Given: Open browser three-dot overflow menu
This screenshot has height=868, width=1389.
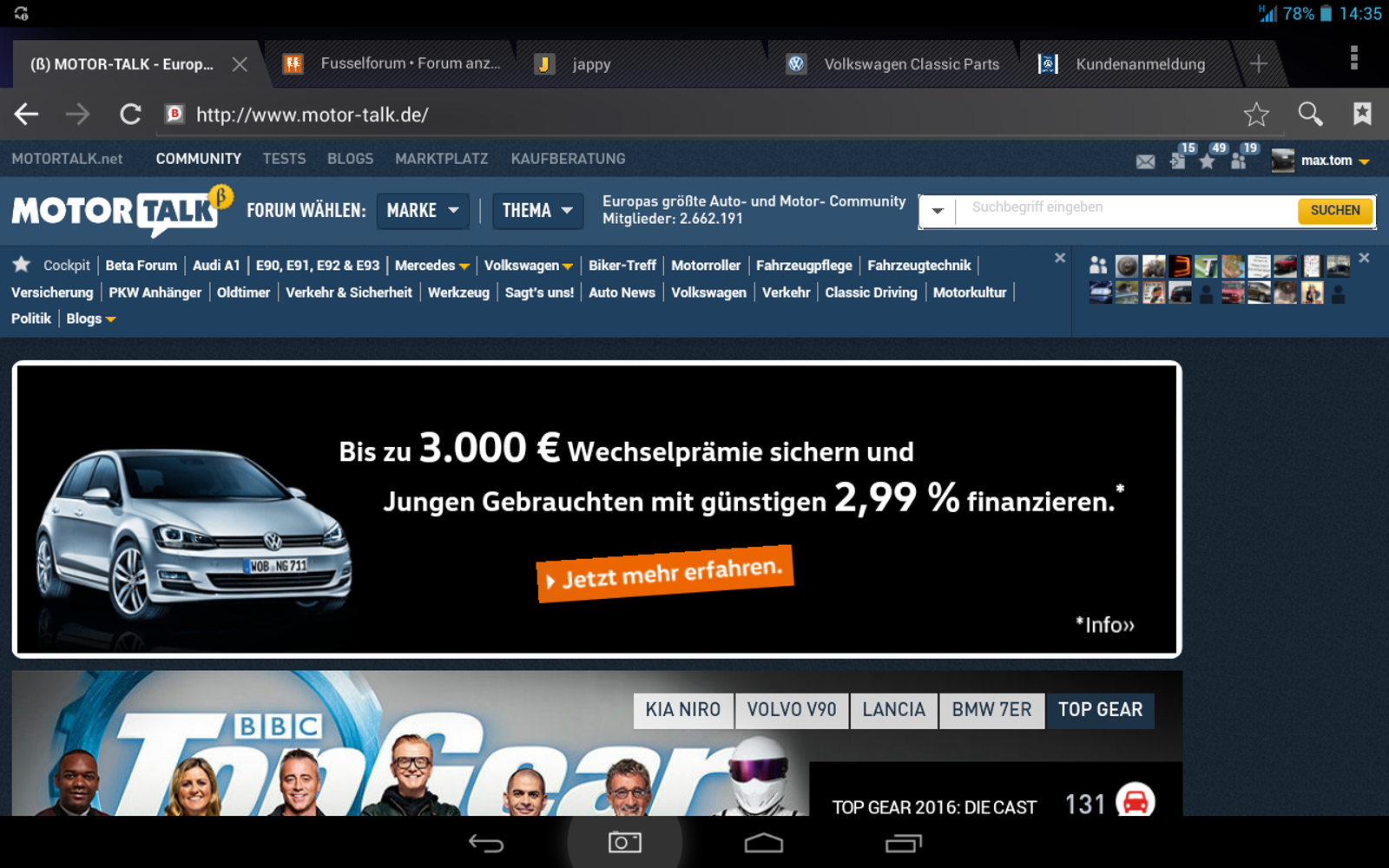Looking at the screenshot, I should 1353,58.
